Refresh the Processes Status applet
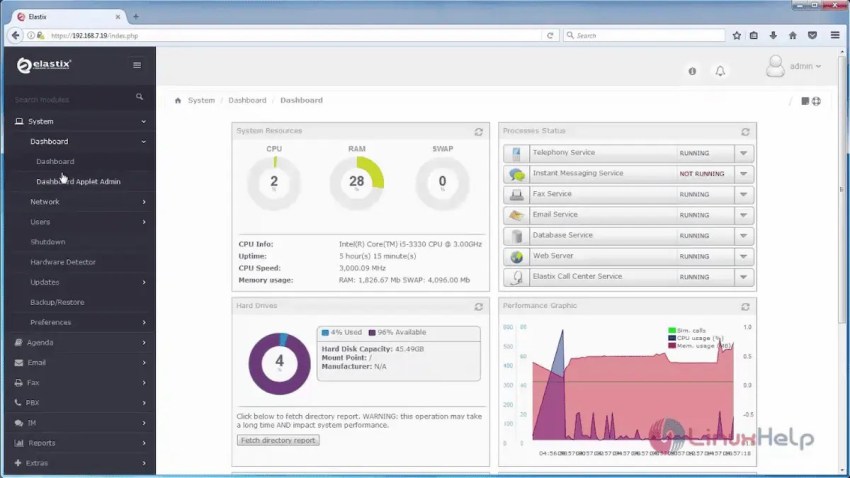The image size is (850, 478). 745,132
